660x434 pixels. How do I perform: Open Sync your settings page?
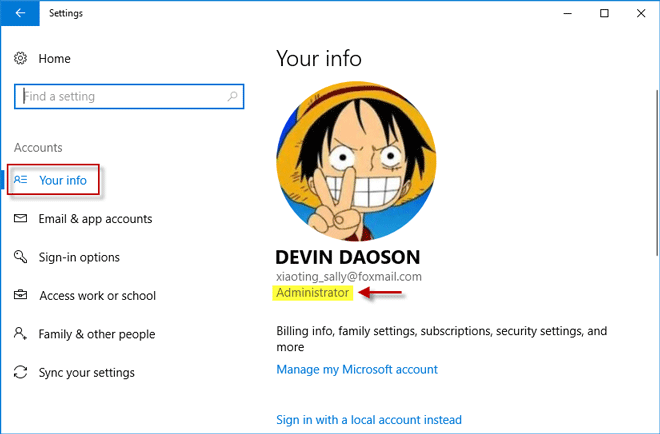point(86,373)
